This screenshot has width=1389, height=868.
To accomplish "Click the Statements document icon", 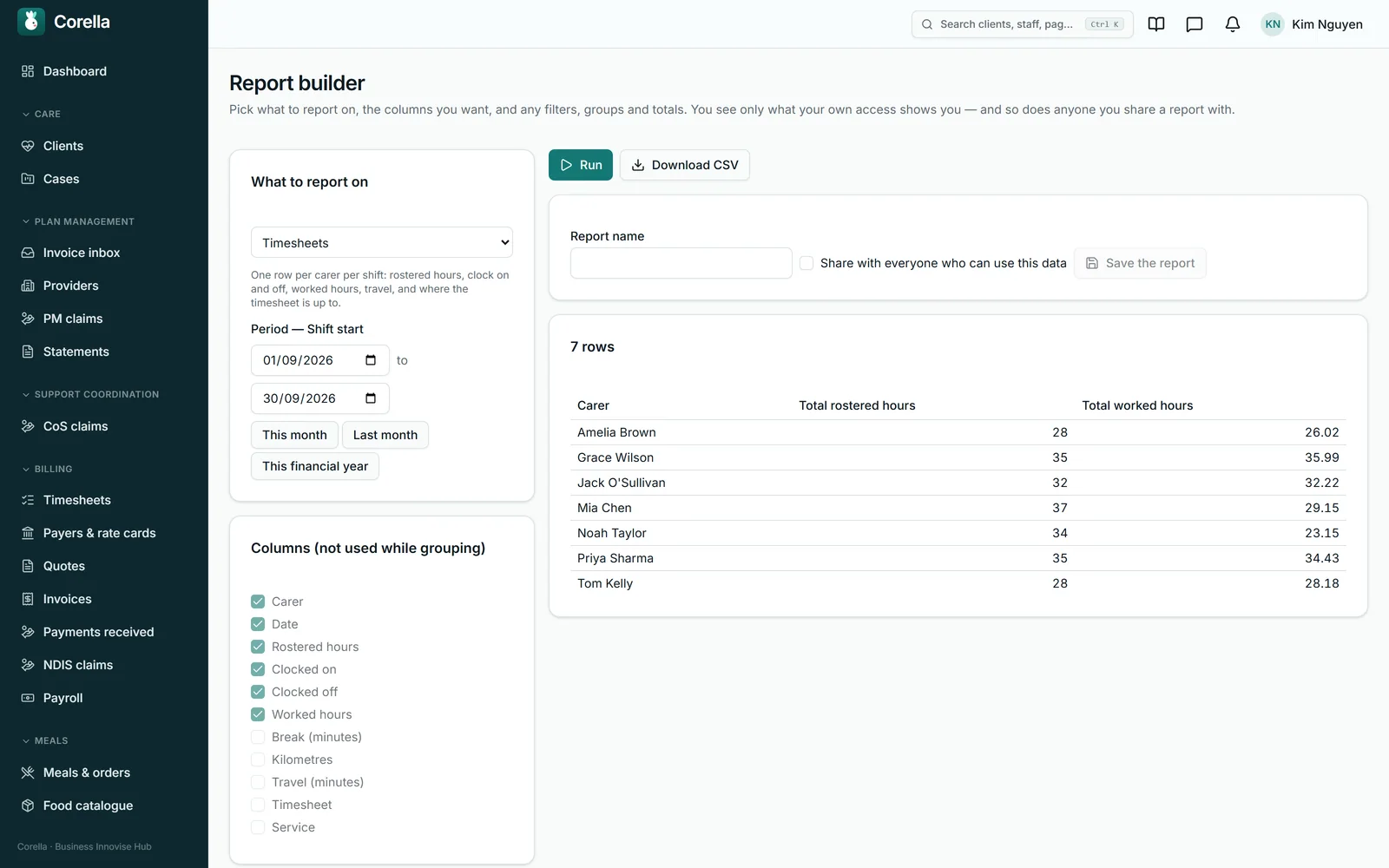I will (28, 352).
